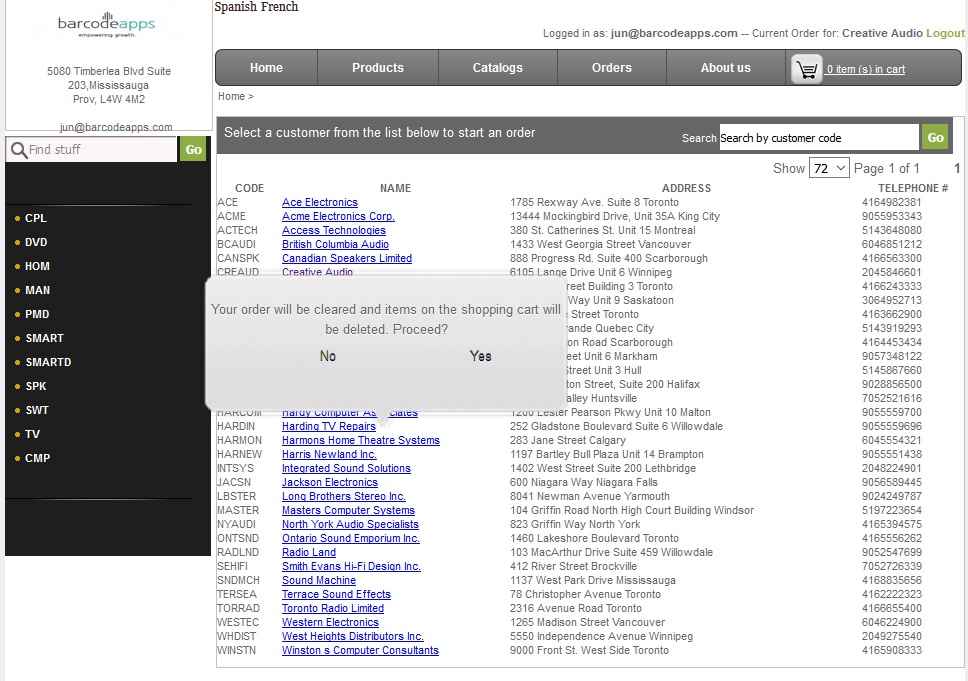Confirm Yes to clear the order
The height and width of the screenshot is (681, 968).
coord(480,356)
